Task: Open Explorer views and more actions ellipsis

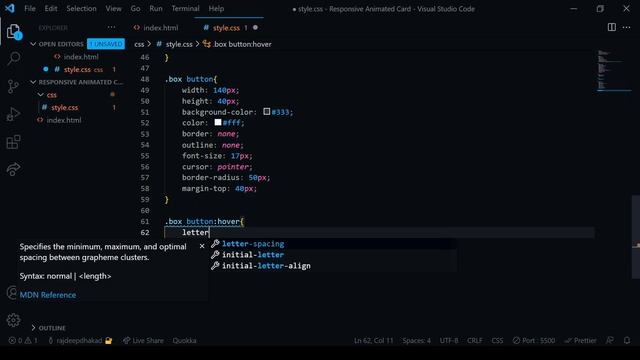Action: pos(111,27)
